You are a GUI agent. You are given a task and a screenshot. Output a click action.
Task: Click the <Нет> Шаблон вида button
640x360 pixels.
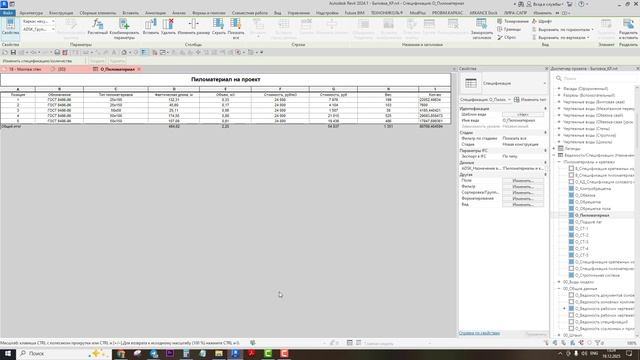(523, 115)
